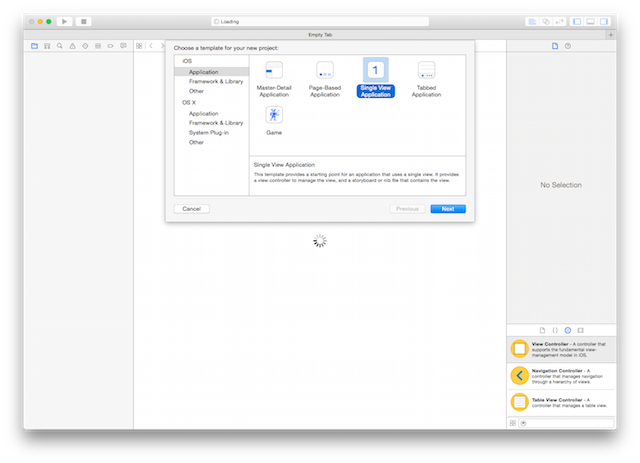The image size is (640, 463).
Task: Select Table View Controller in Object library
Action: pyautogui.click(x=561, y=403)
